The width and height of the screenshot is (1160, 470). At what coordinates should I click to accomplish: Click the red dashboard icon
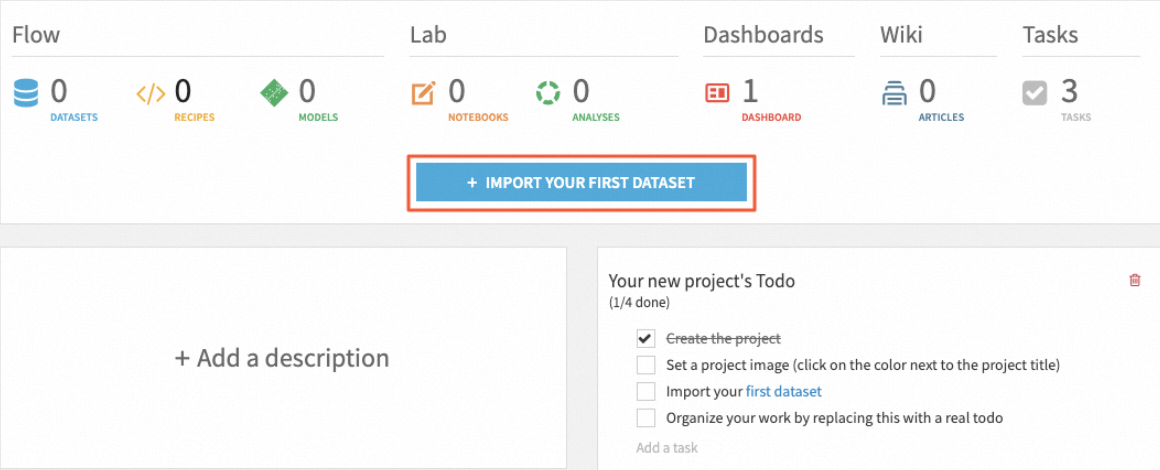[x=718, y=93]
